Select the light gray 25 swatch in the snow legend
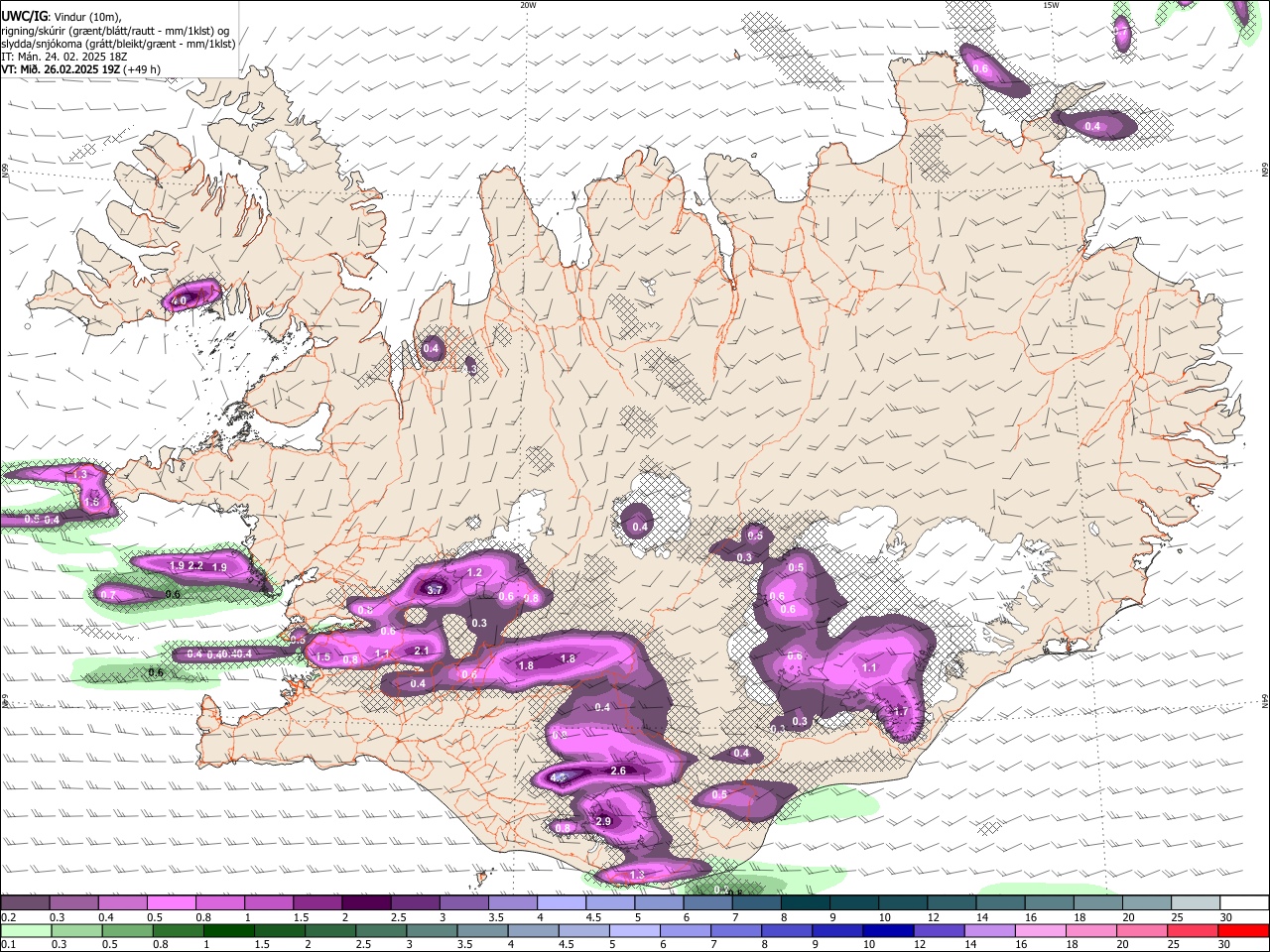The height and width of the screenshot is (952, 1270). 1197,902
